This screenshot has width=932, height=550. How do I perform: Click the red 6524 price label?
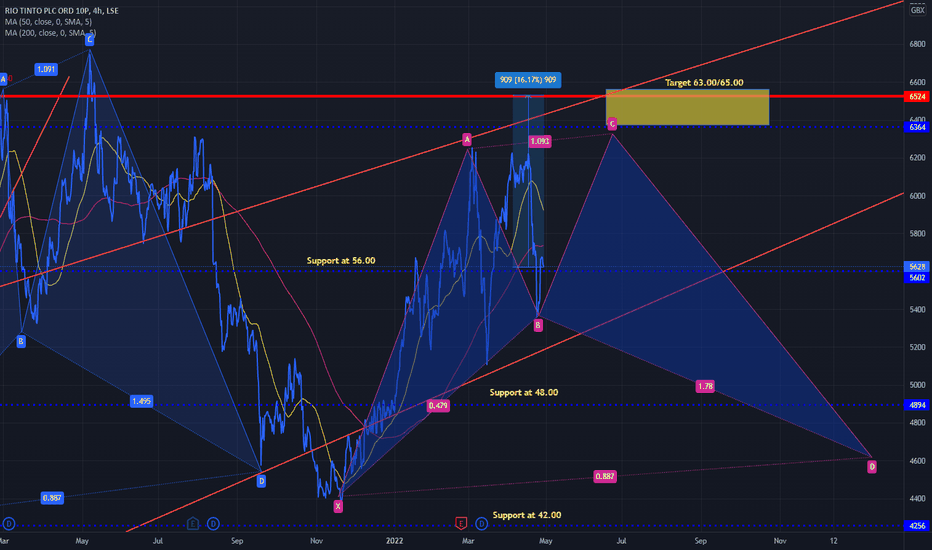tap(917, 96)
